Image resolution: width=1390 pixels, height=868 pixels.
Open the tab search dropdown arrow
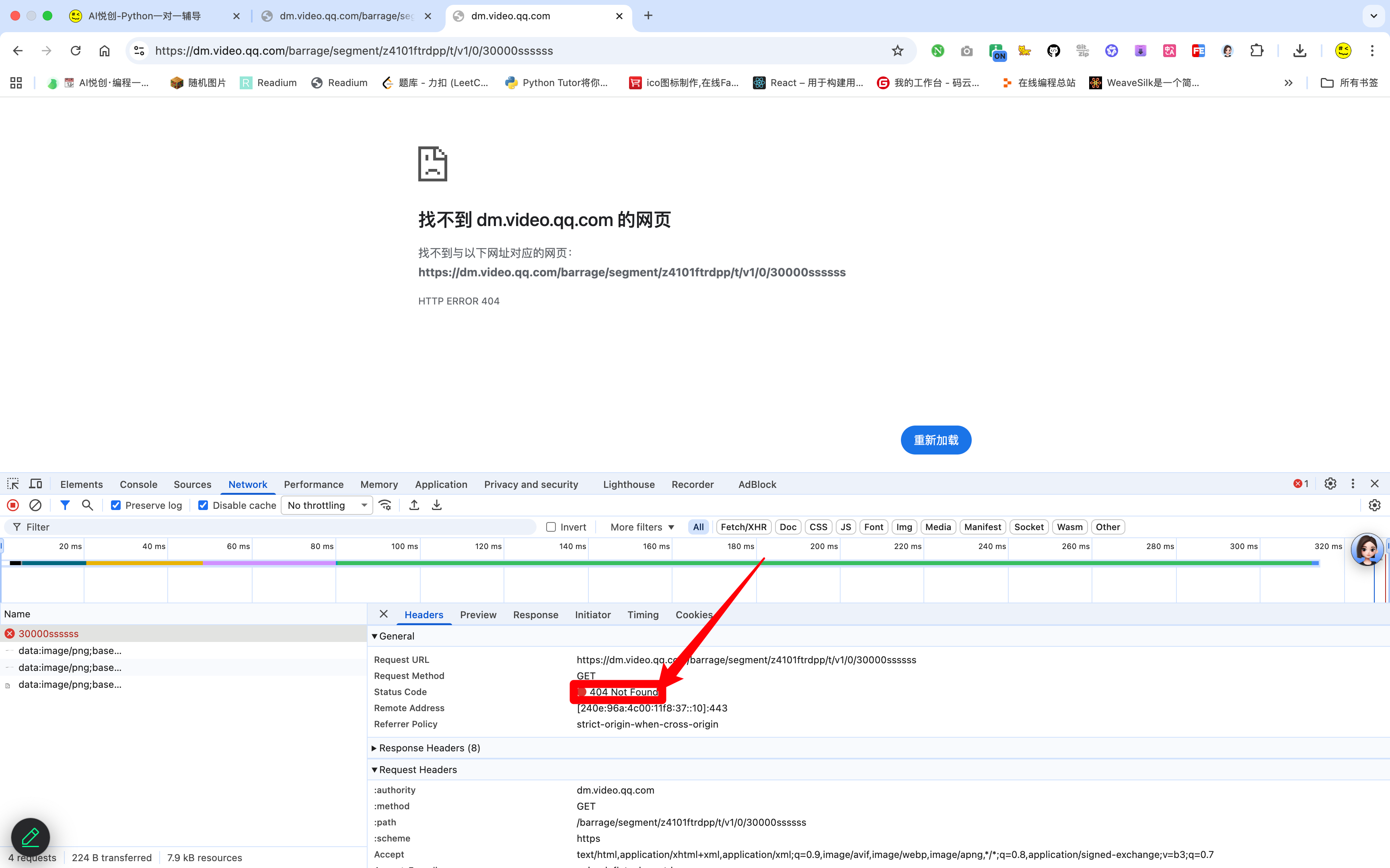(1374, 16)
